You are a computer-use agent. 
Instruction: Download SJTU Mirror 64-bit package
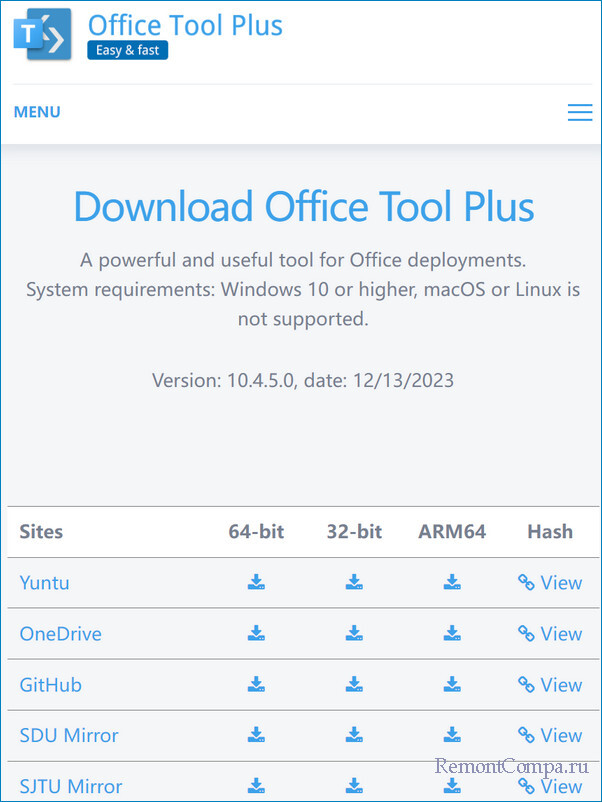(256, 786)
